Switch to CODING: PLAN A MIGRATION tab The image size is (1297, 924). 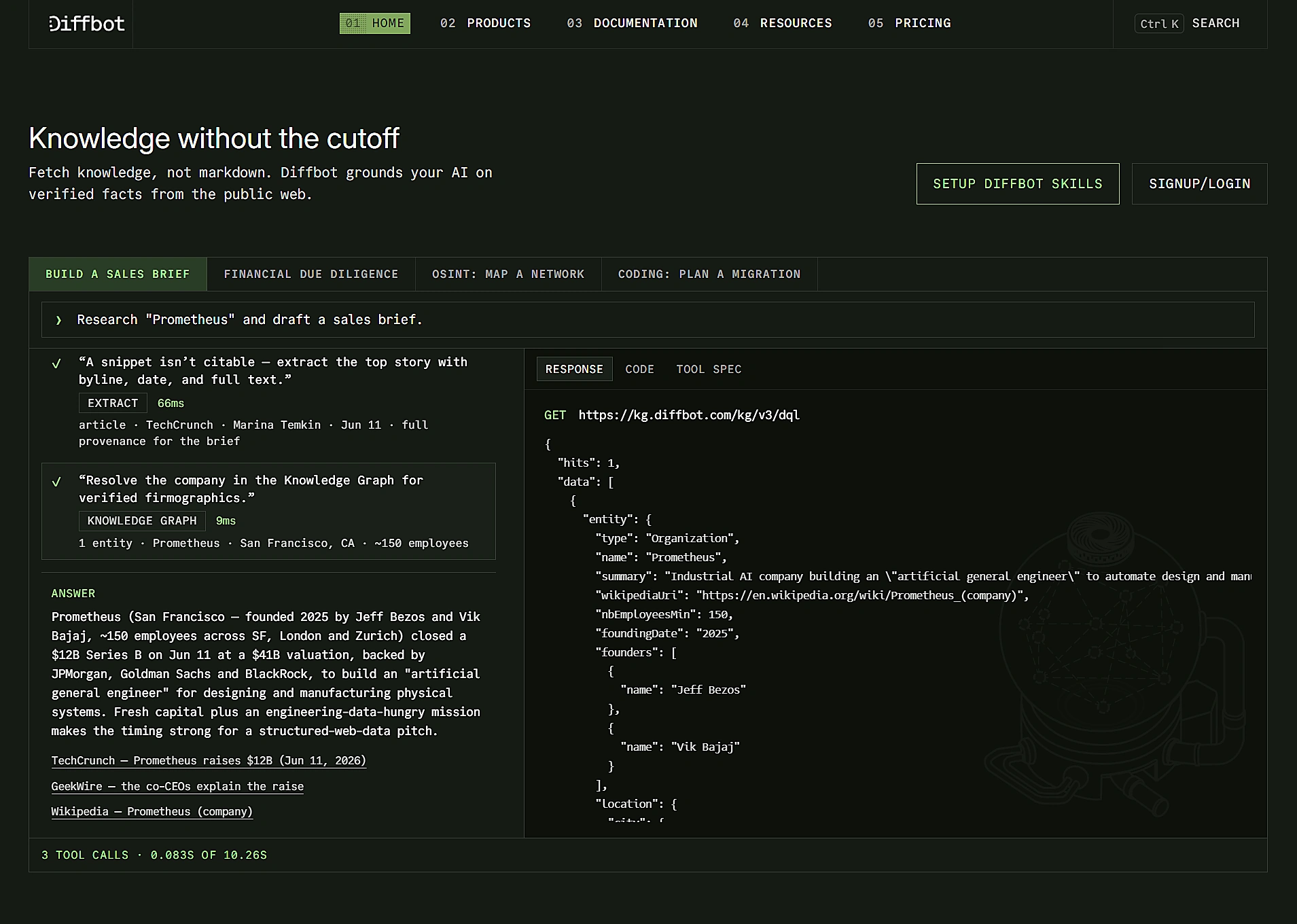pos(709,274)
